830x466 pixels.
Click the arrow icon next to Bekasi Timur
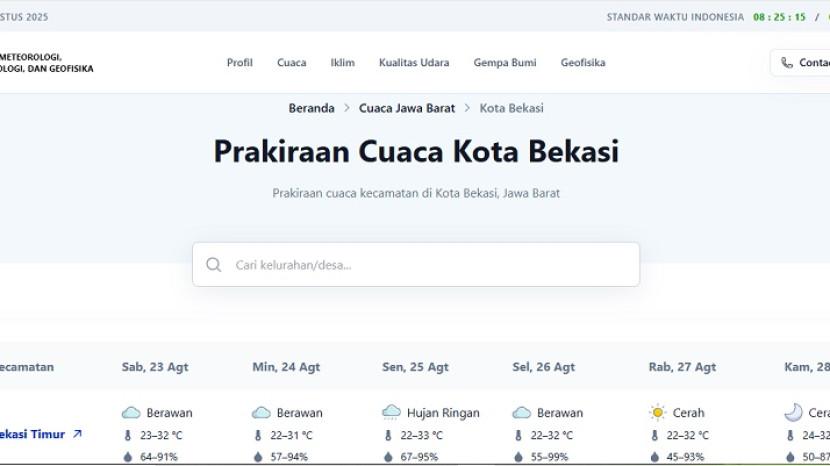point(78,434)
